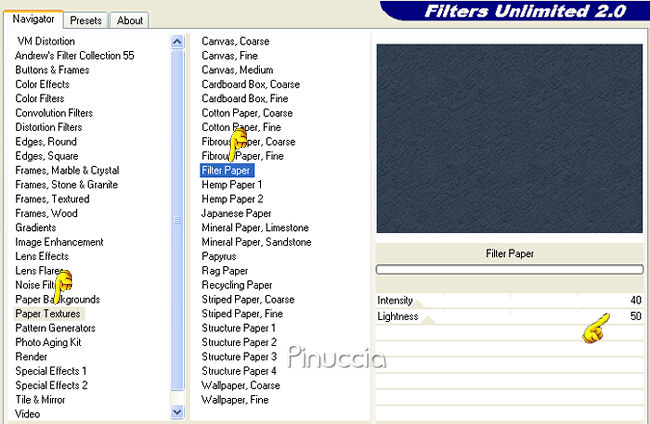Select Special Effects 2 category
The height and width of the screenshot is (424, 650).
(x=51, y=385)
